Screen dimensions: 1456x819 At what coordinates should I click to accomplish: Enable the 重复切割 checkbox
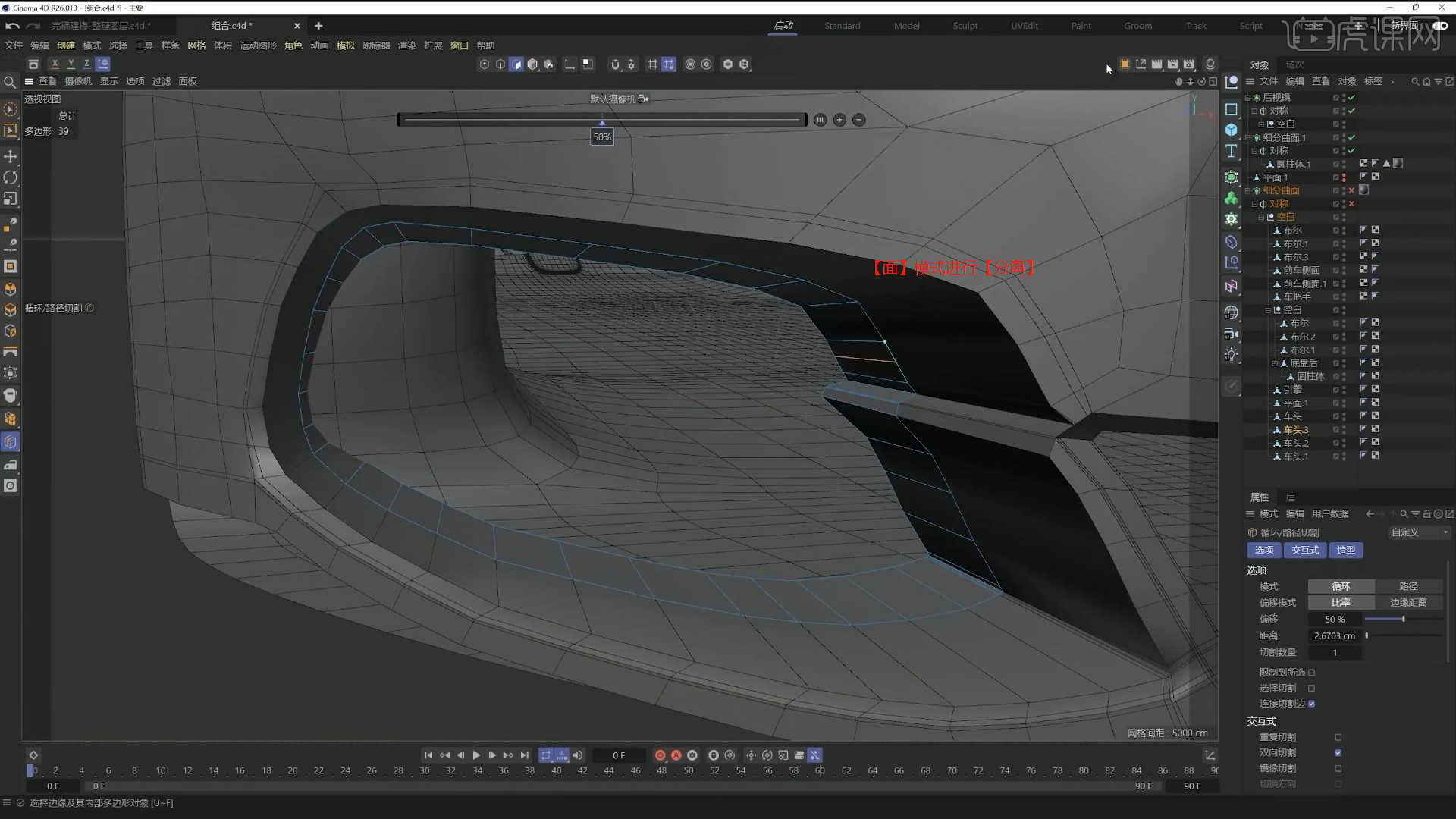tap(1338, 737)
